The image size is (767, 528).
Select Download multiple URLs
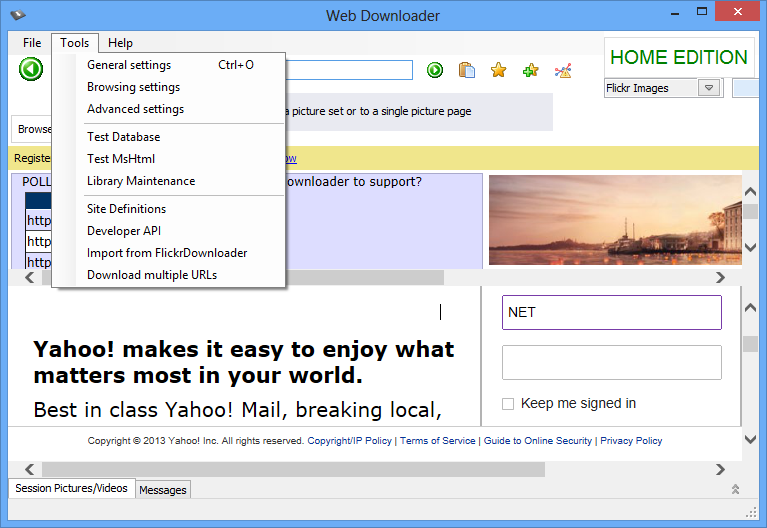point(169,275)
